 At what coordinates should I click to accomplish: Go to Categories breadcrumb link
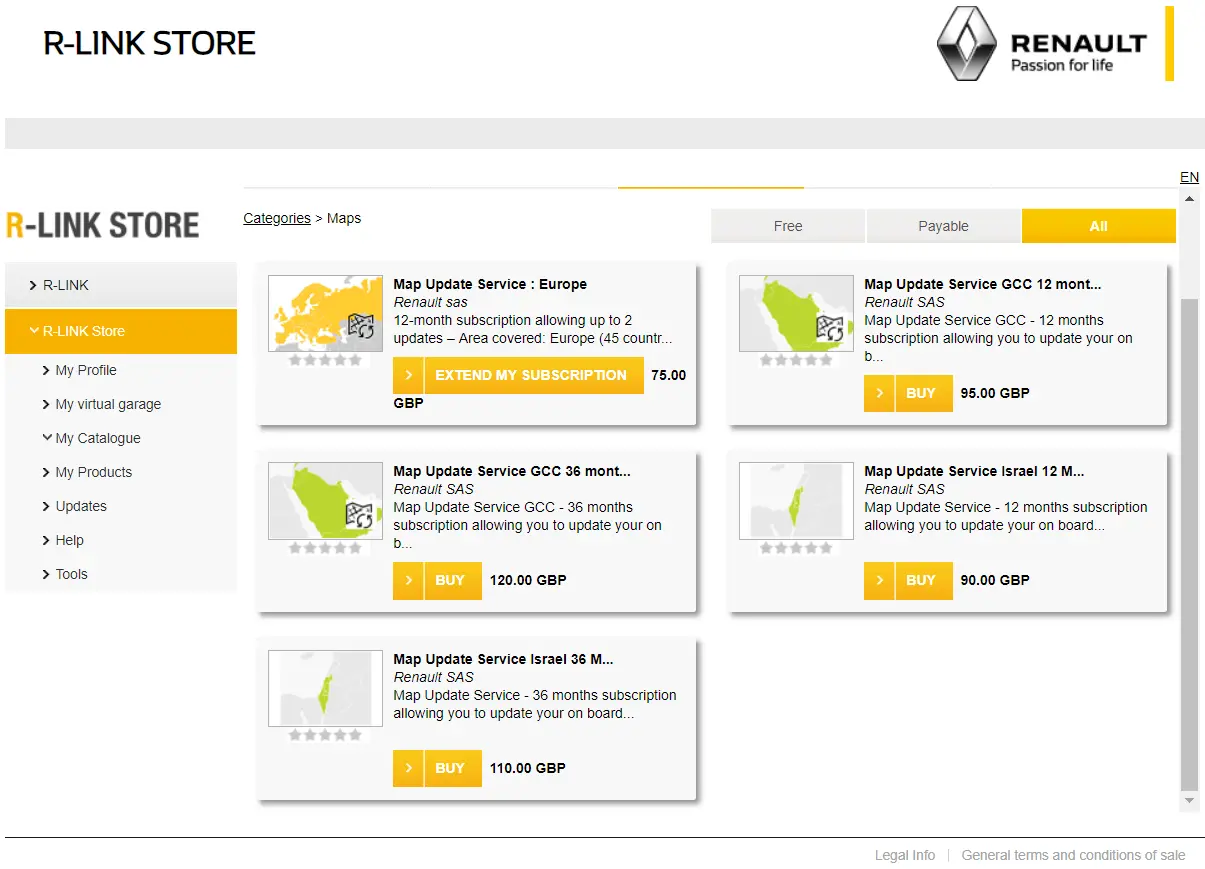point(277,218)
